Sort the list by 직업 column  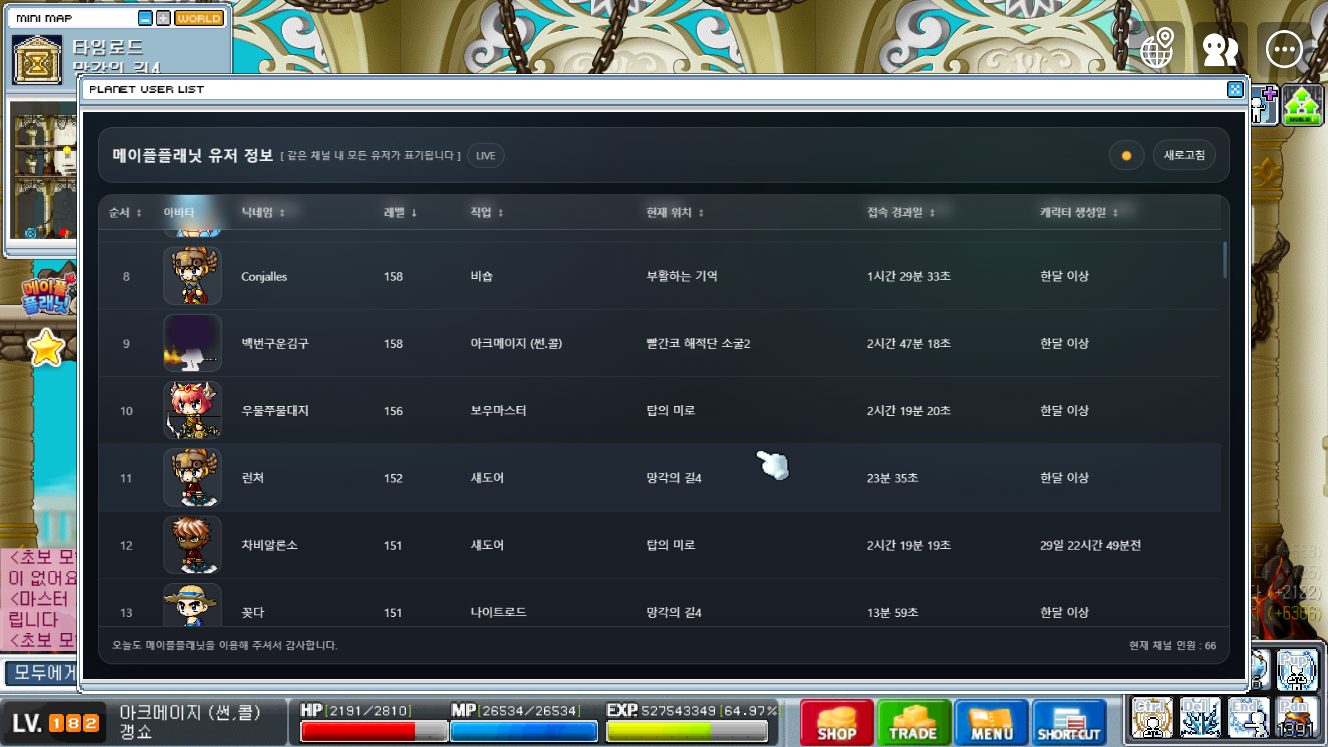click(x=487, y=213)
